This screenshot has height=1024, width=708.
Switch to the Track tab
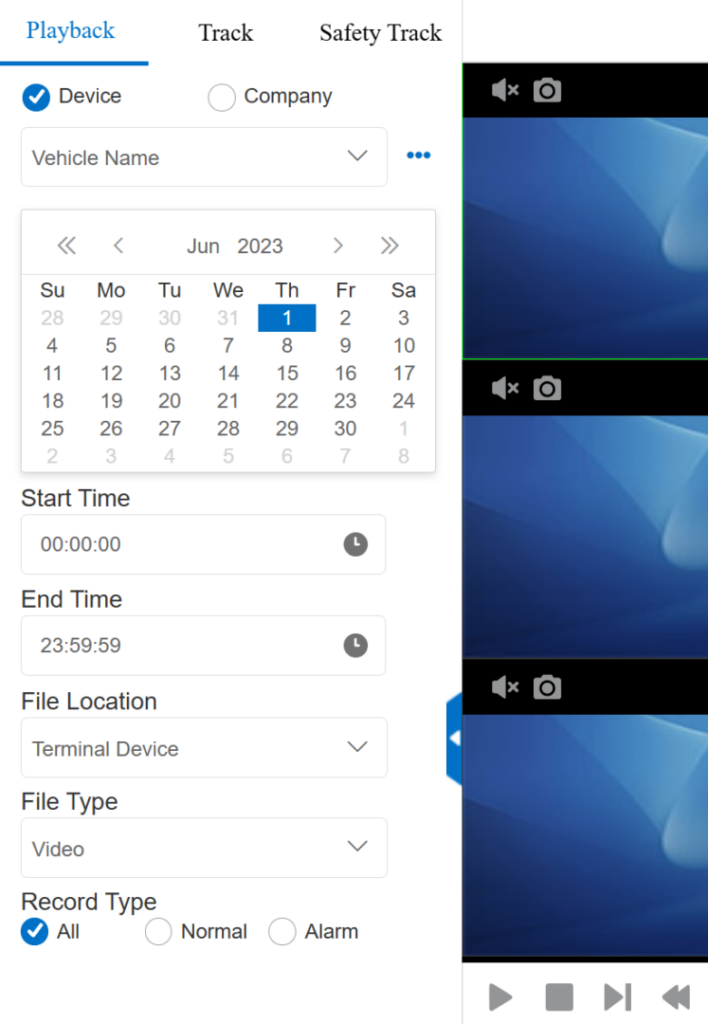pyautogui.click(x=225, y=33)
